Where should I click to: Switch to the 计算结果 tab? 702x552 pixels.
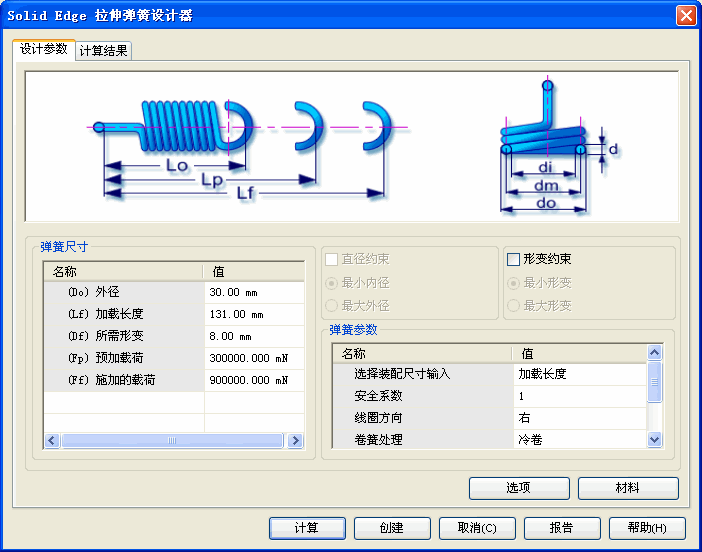click(x=104, y=50)
